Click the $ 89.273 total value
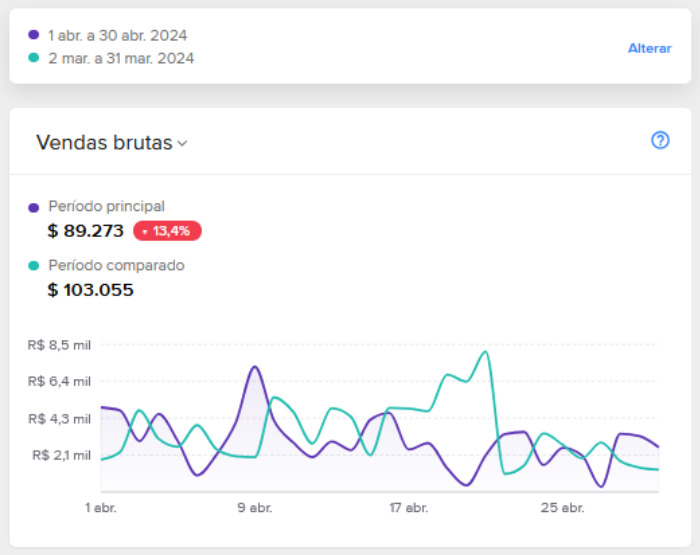The height and width of the screenshot is (555, 700). 85,231
